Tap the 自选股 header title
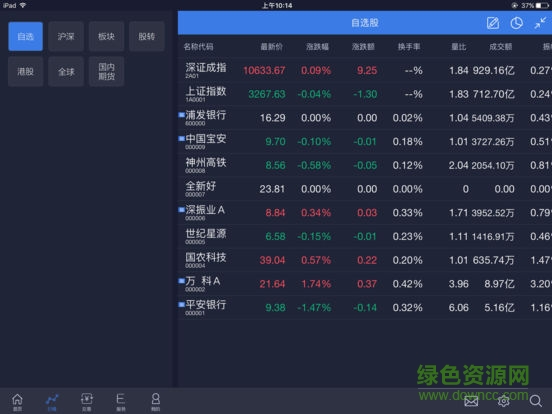Image resolution: width=552 pixels, height=414 pixels. (x=365, y=23)
